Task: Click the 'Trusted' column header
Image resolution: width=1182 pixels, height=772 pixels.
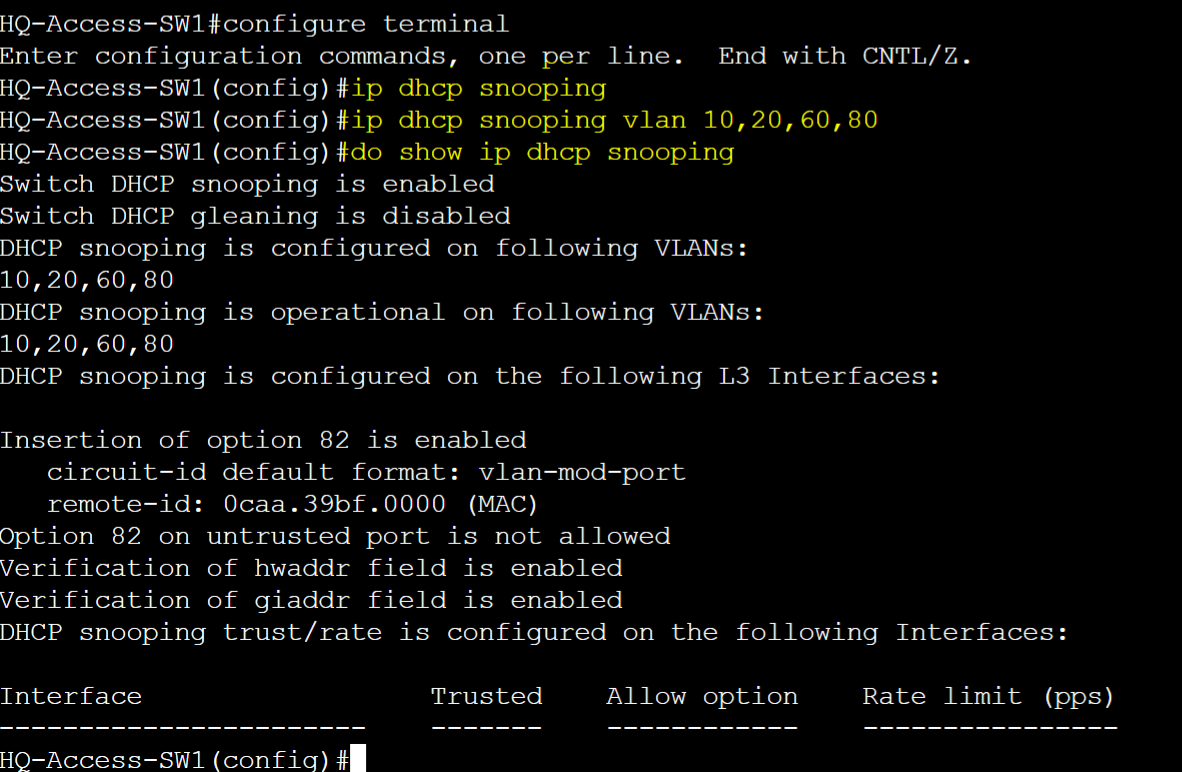Action: pyautogui.click(x=486, y=697)
